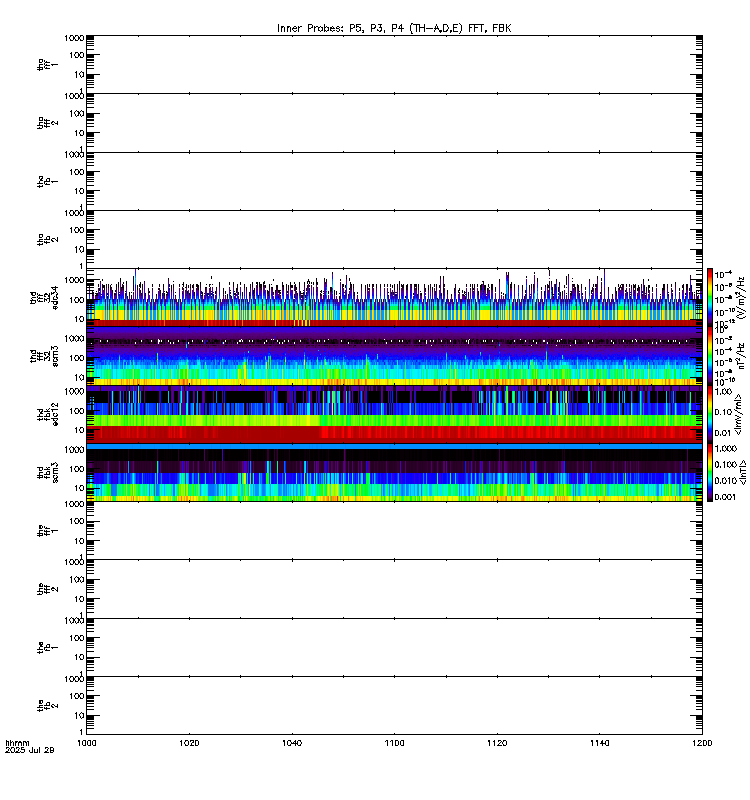Click the '0.01' value on the mV/m color bar
750x800 pixels.
[x=723, y=433]
